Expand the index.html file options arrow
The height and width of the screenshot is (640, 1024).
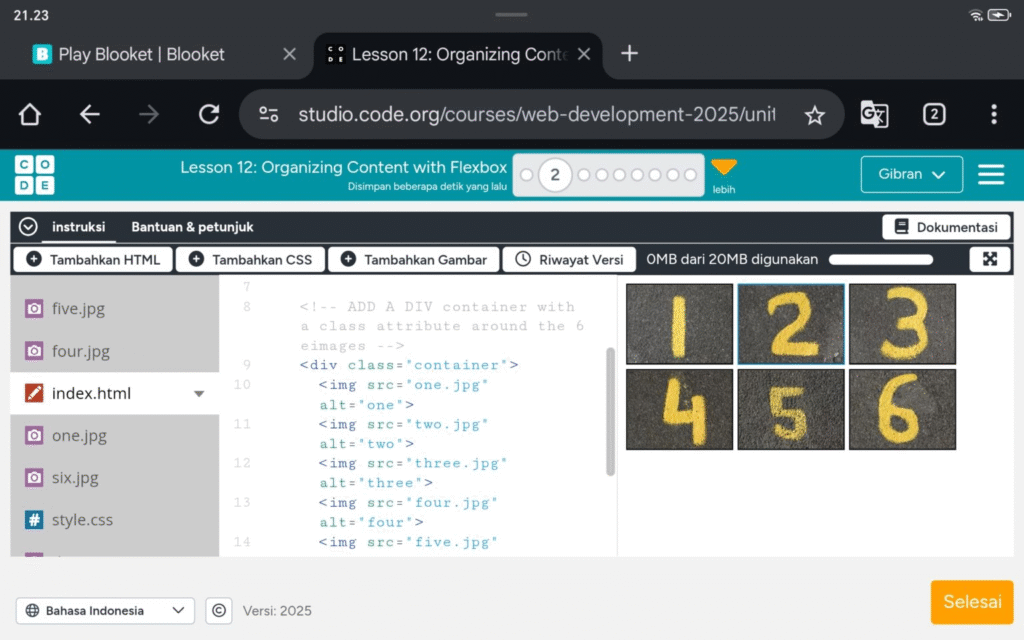(x=198, y=394)
